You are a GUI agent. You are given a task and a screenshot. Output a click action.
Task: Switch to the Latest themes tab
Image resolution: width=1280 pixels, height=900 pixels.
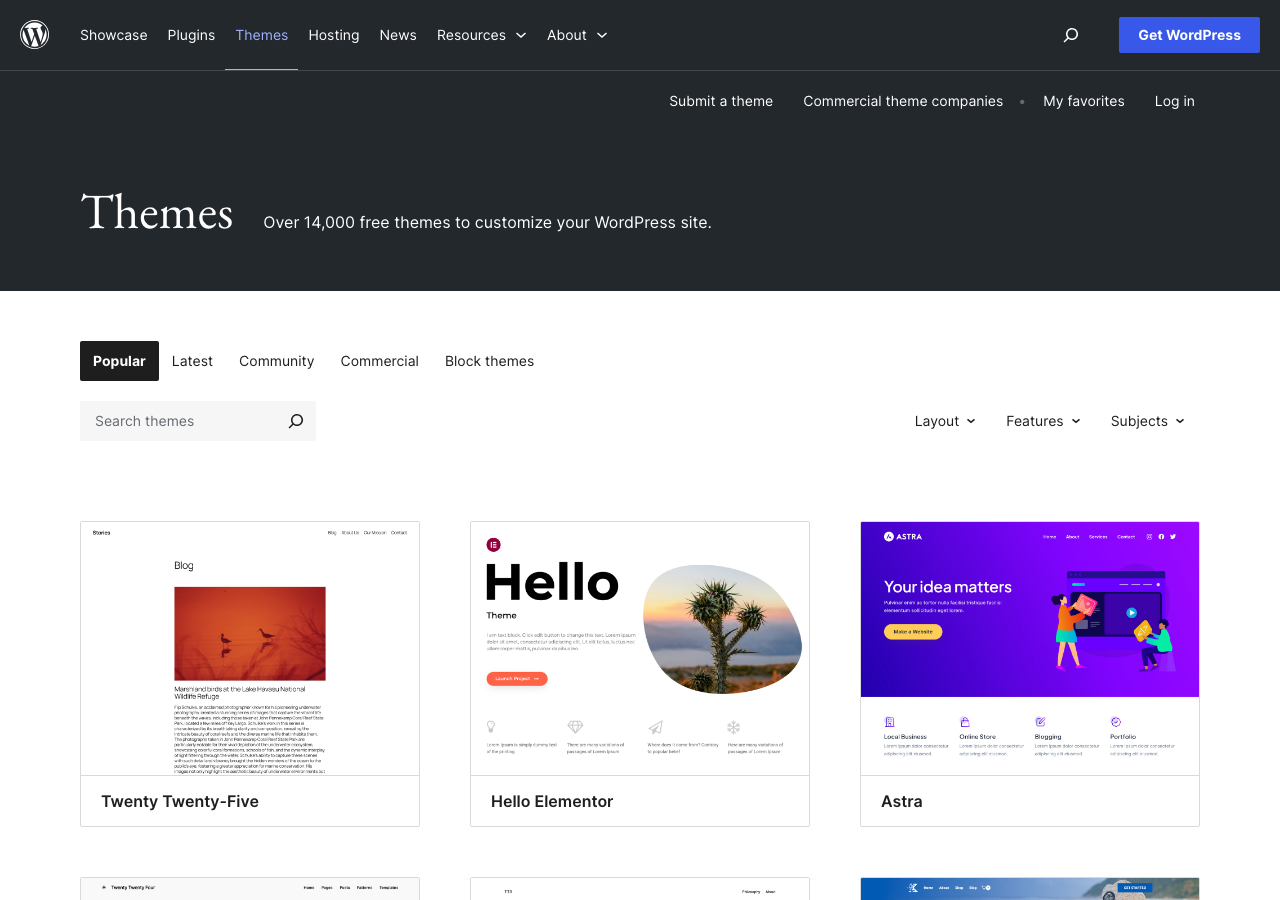point(192,361)
